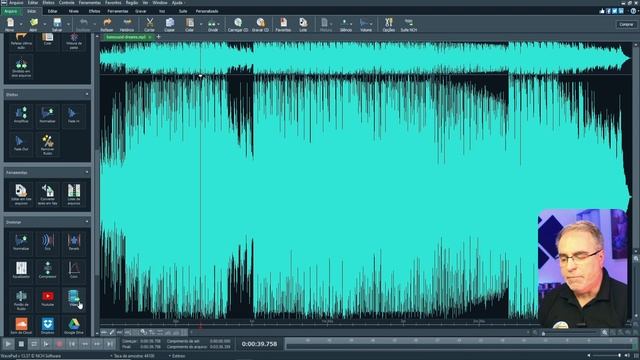Click the overview waveform strip at top
640x360 pixels.
pyautogui.click(x=365, y=58)
